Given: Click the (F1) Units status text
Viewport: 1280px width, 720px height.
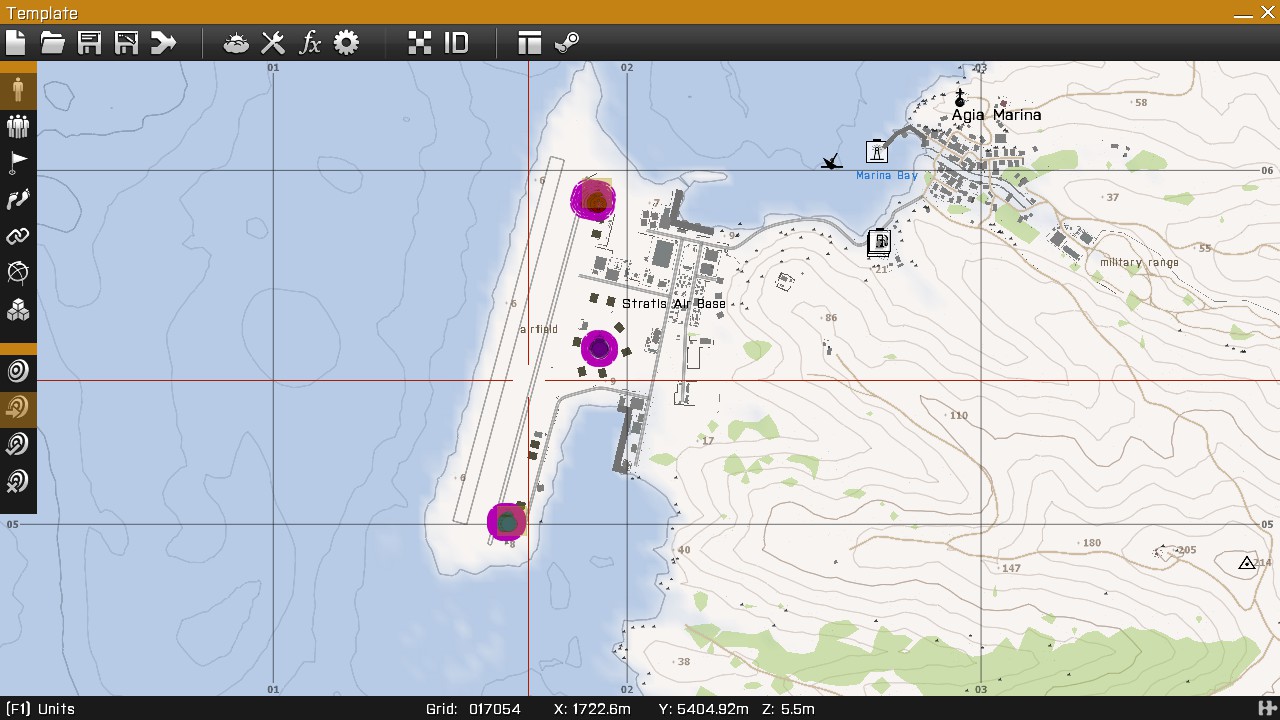Looking at the screenshot, I should tap(40, 709).
